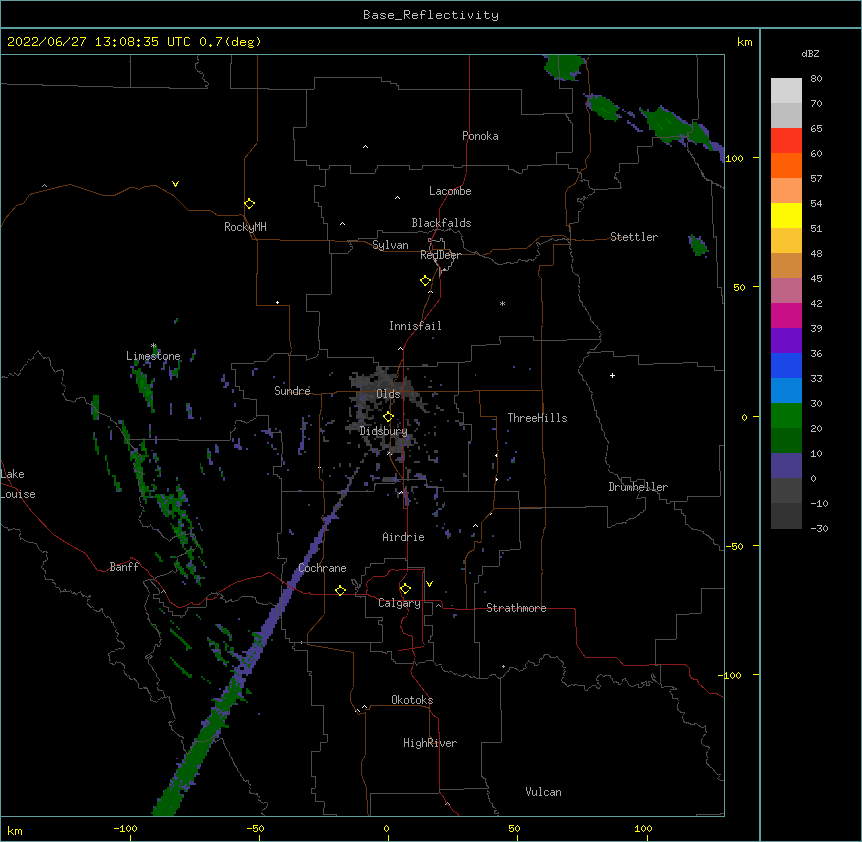Click the yellow V marker east of Calgary

429,584
